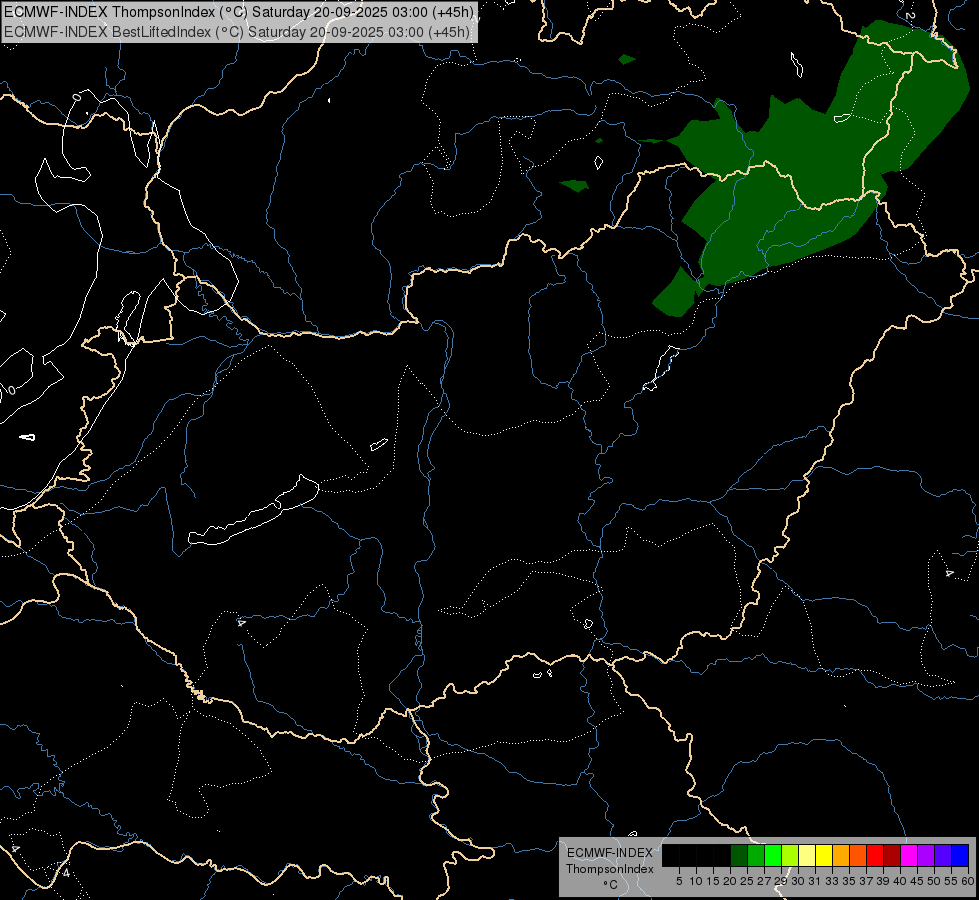
Task: Choose the orange-red 35-37 legend swatch
Action: [x=858, y=855]
